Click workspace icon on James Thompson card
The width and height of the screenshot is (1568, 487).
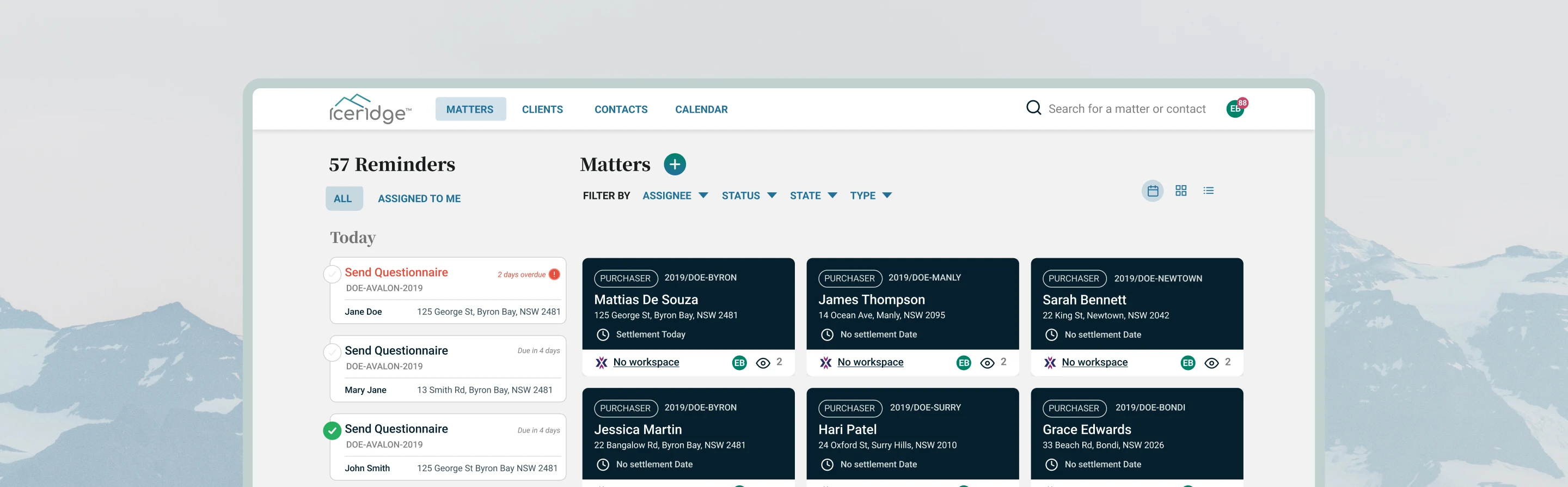pos(825,363)
